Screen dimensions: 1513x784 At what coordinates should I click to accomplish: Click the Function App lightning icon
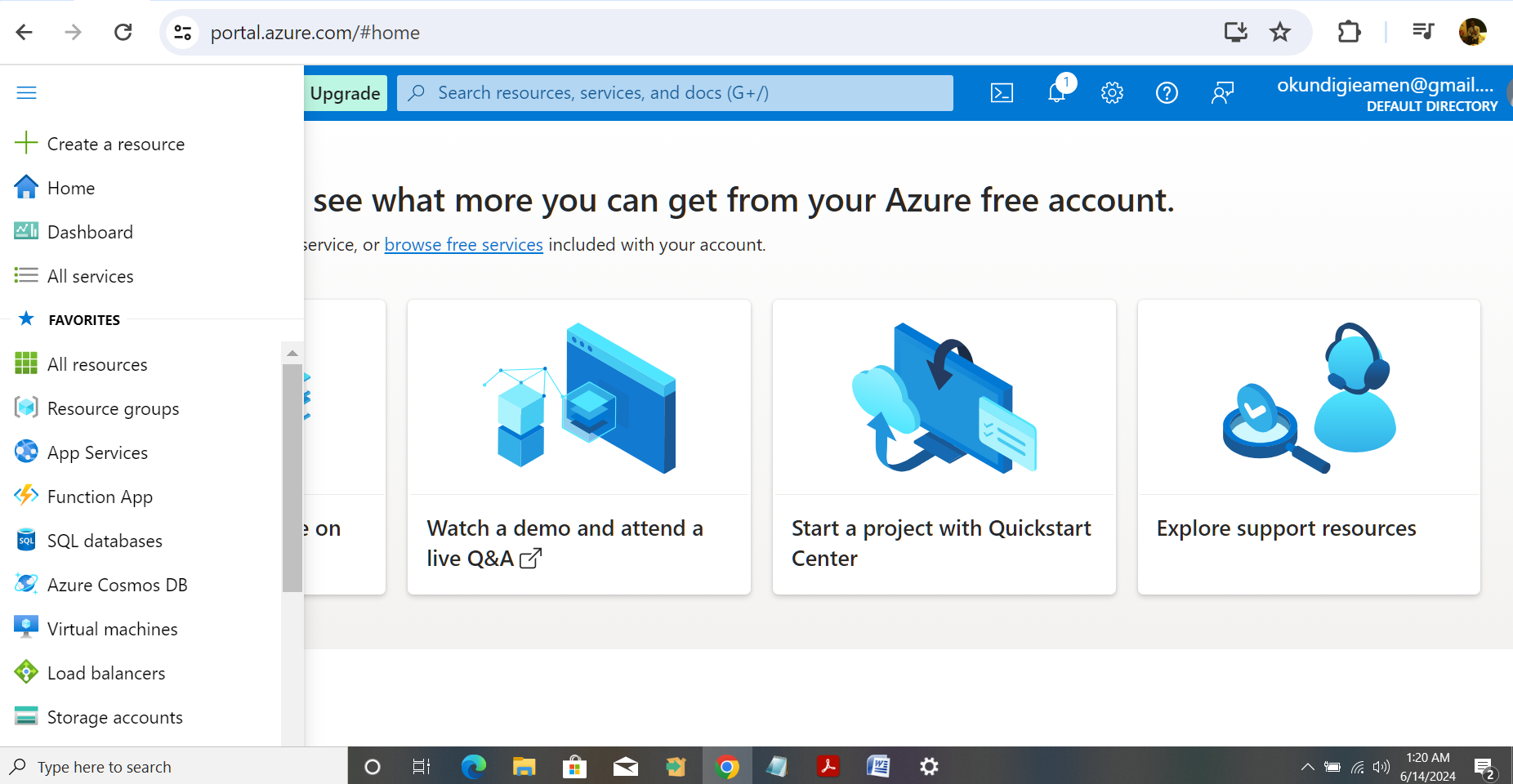point(26,496)
